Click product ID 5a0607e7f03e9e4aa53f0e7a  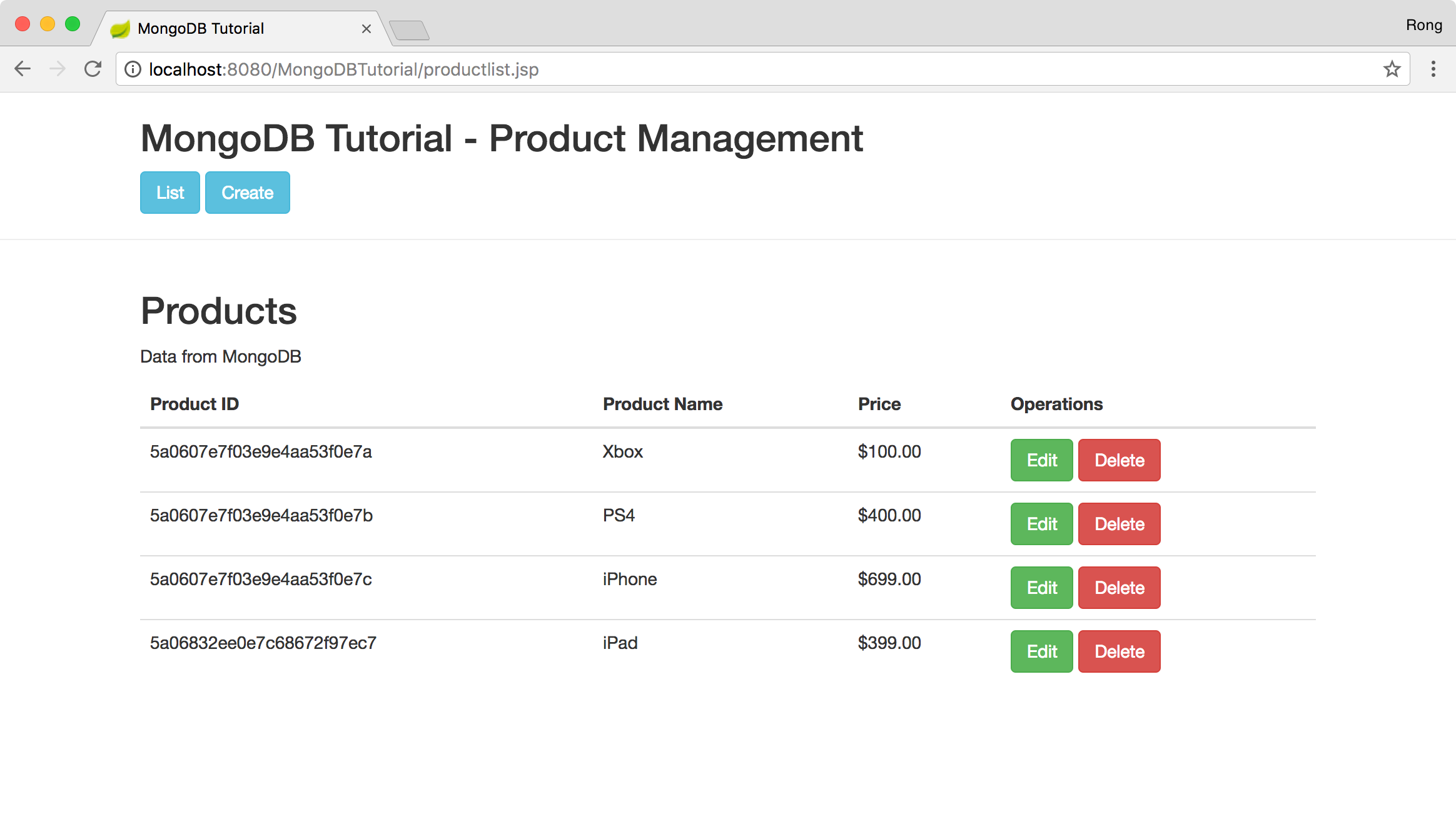click(x=261, y=451)
